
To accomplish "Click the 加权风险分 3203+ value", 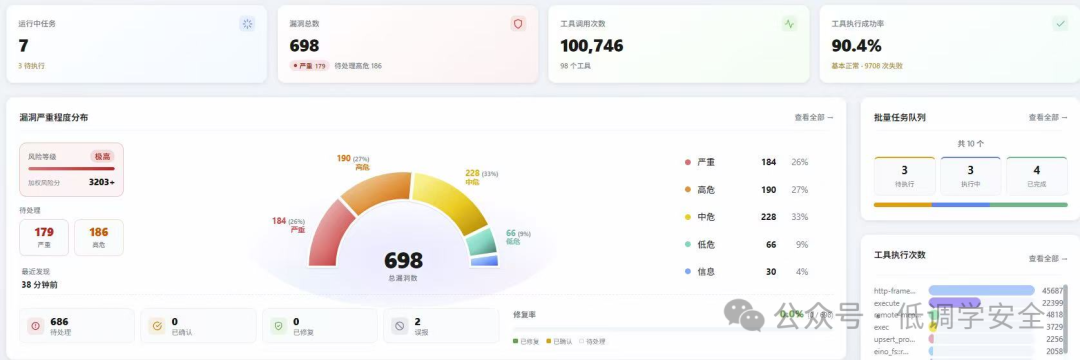I will (x=102, y=182).
